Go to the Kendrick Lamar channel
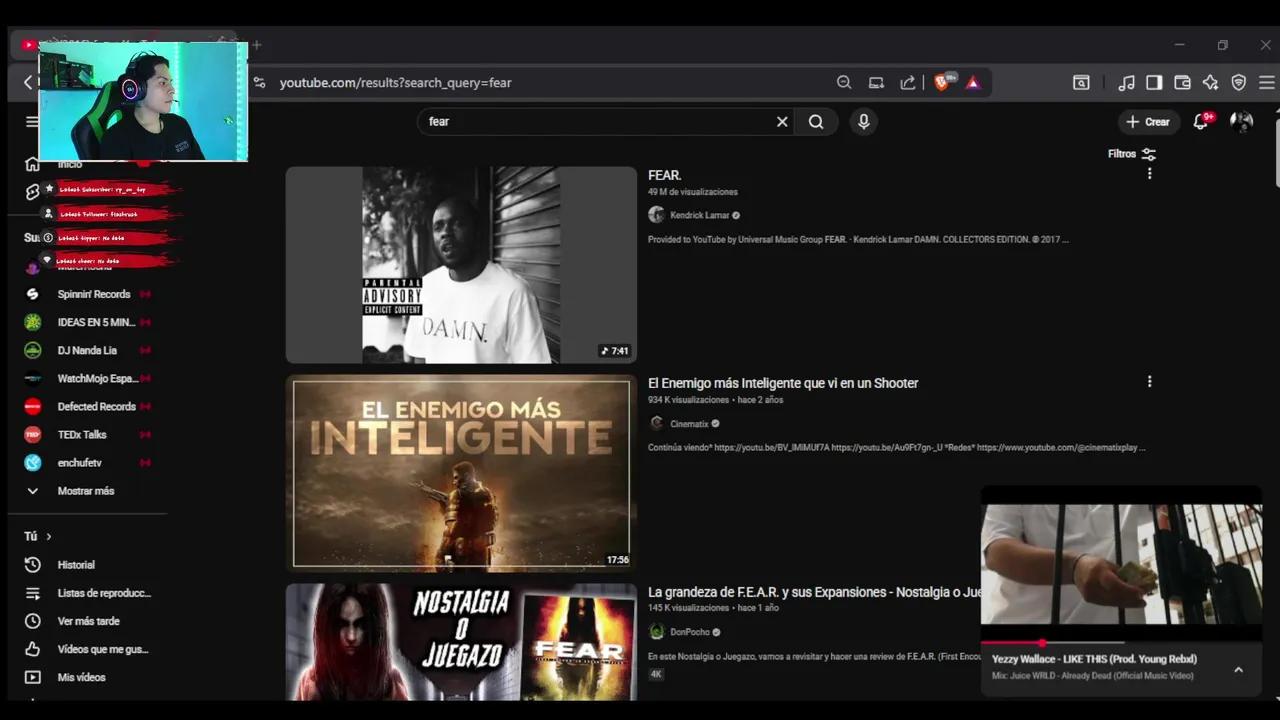This screenshot has width=1280, height=720. point(699,215)
